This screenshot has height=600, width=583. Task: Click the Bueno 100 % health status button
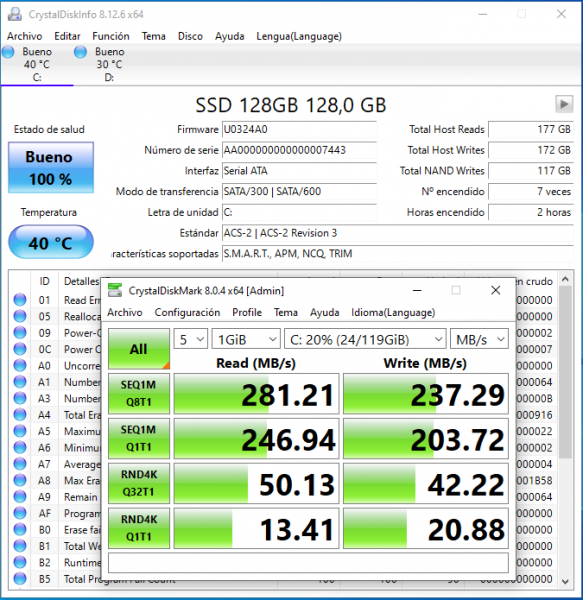coord(51,168)
